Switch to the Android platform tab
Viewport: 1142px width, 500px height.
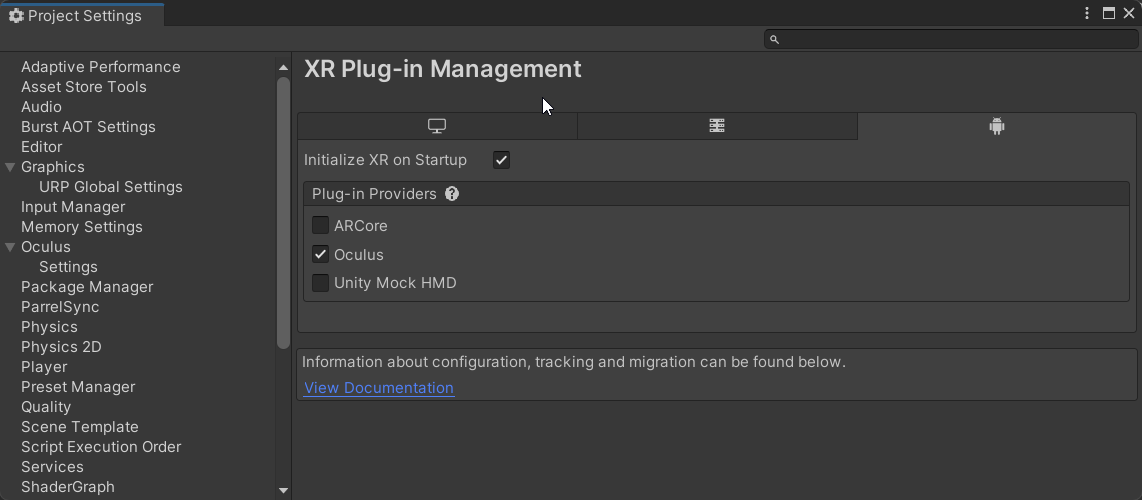(x=996, y=126)
